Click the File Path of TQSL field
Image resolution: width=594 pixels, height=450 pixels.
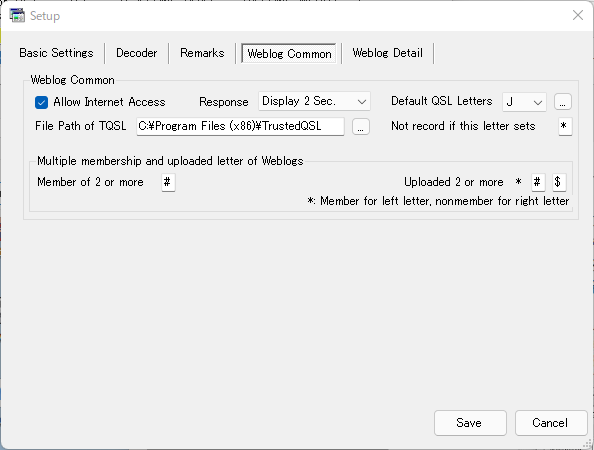(240, 126)
